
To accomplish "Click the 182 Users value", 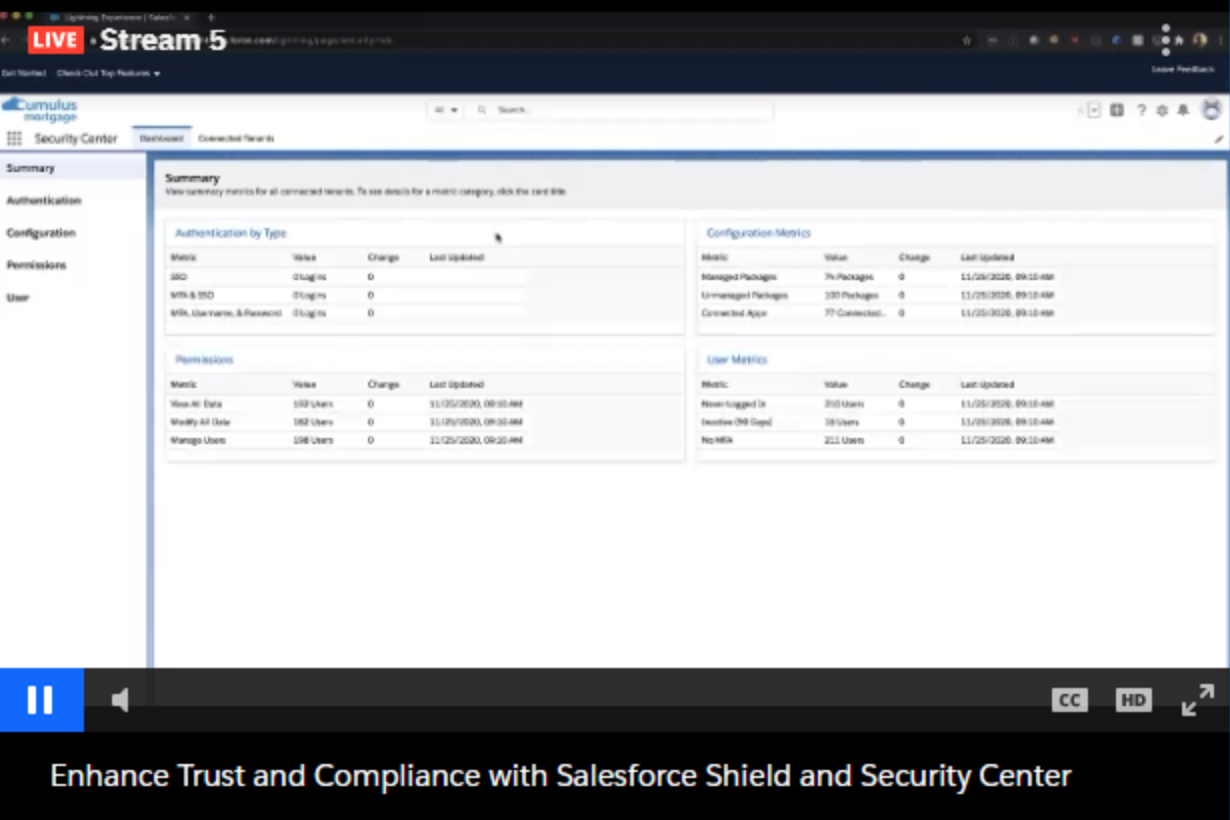I will pos(313,422).
